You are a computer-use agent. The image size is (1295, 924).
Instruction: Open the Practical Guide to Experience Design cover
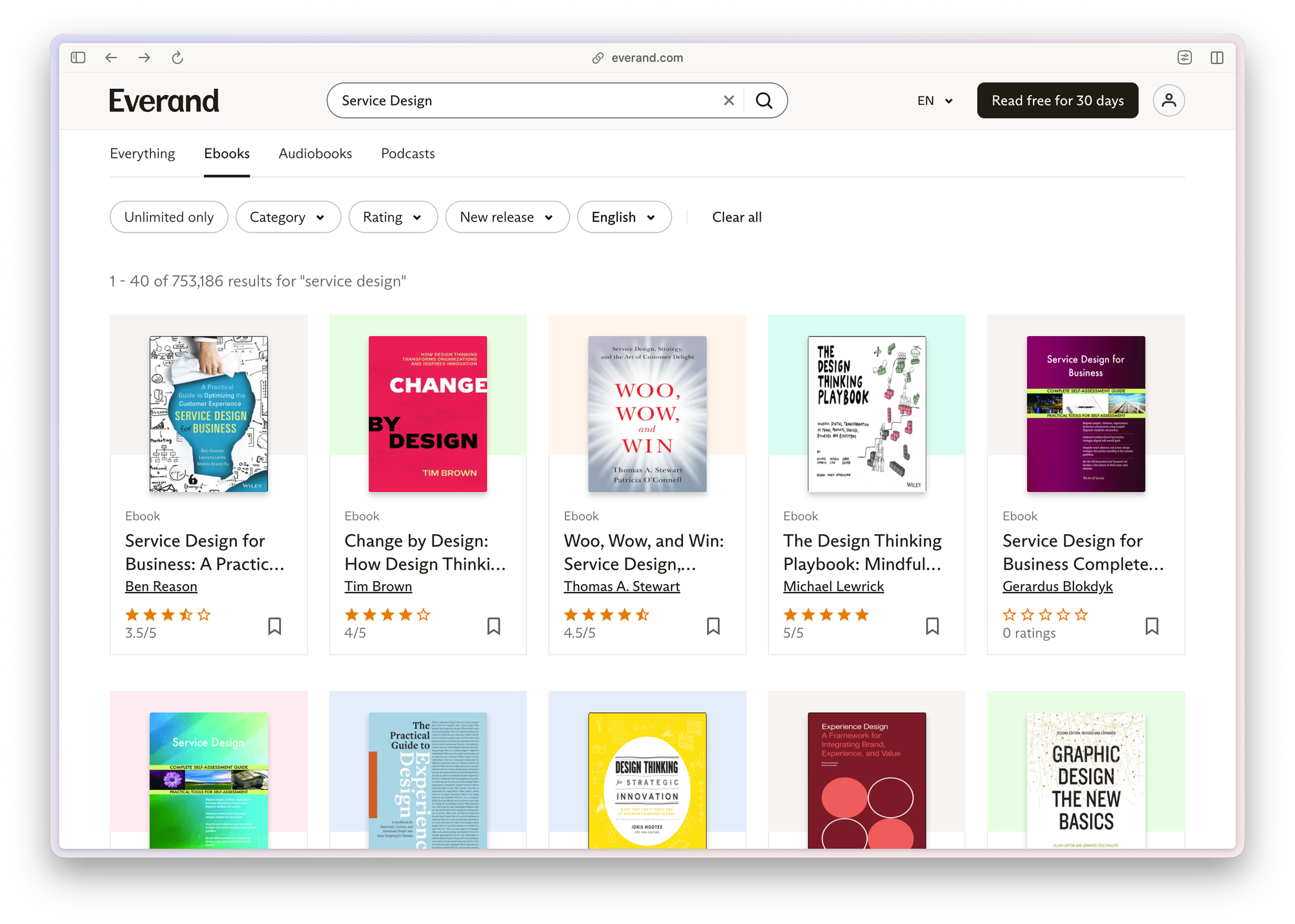428,780
